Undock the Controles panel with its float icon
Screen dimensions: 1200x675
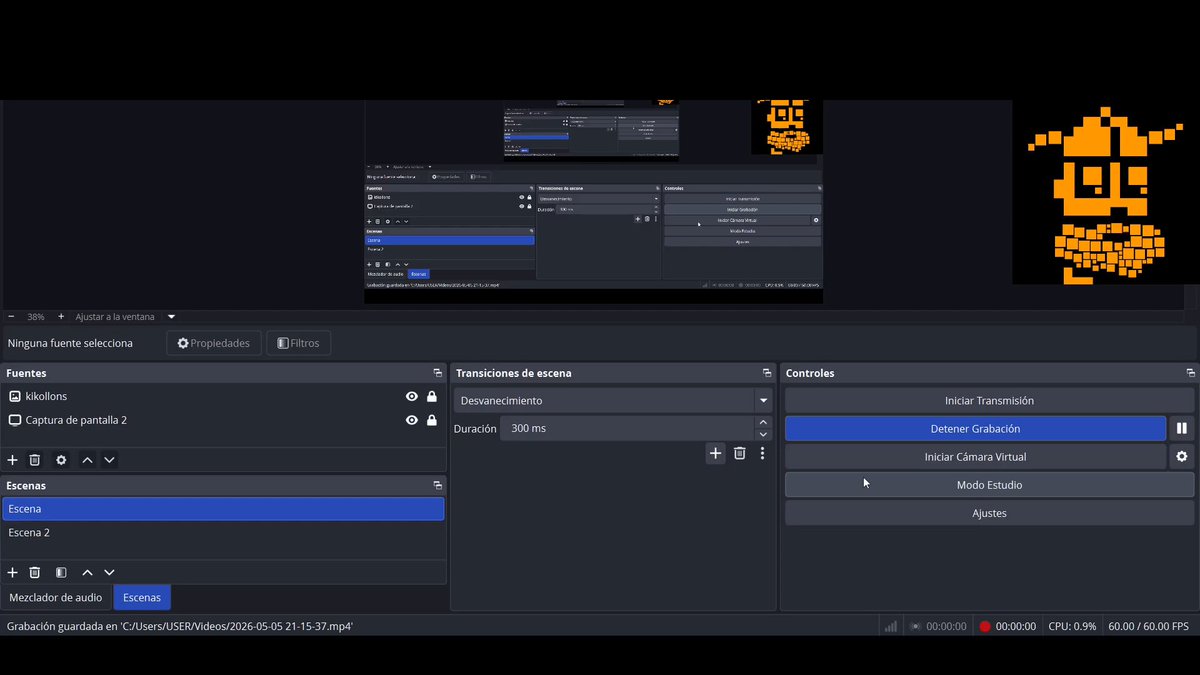coord(1190,373)
